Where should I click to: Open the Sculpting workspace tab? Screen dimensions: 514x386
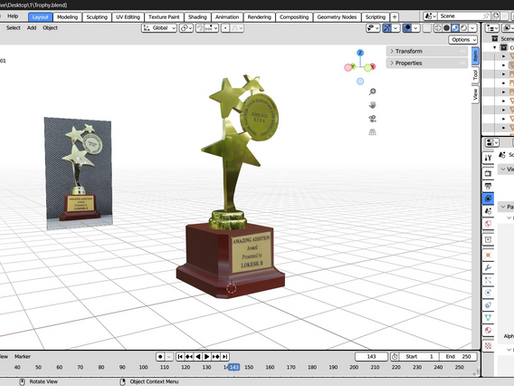97,17
